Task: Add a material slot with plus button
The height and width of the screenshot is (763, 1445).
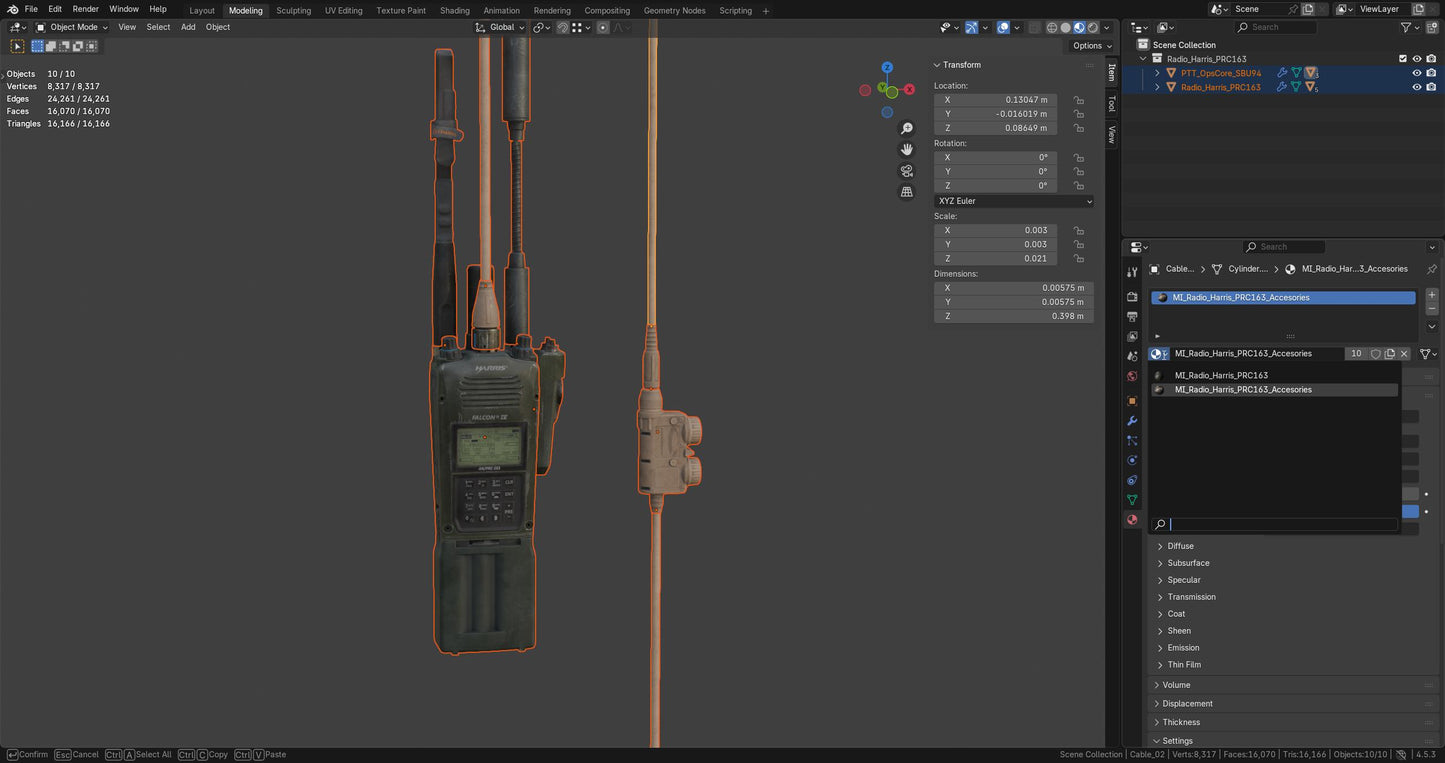Action: pos(1431,295)
